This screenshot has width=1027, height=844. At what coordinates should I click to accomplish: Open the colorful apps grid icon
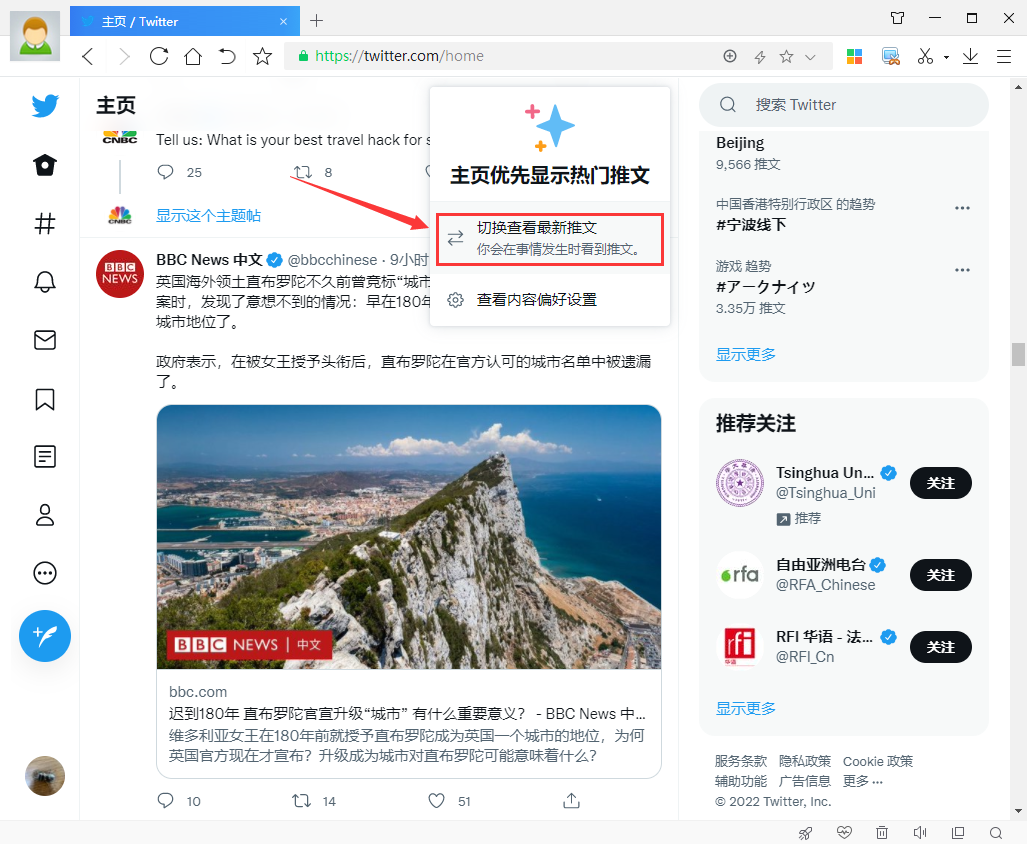(854, 56)
